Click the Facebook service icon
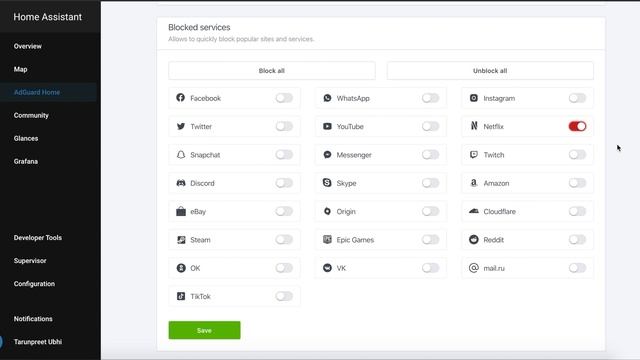The width and height of the screenshot is (640, 360). (180, 98)
